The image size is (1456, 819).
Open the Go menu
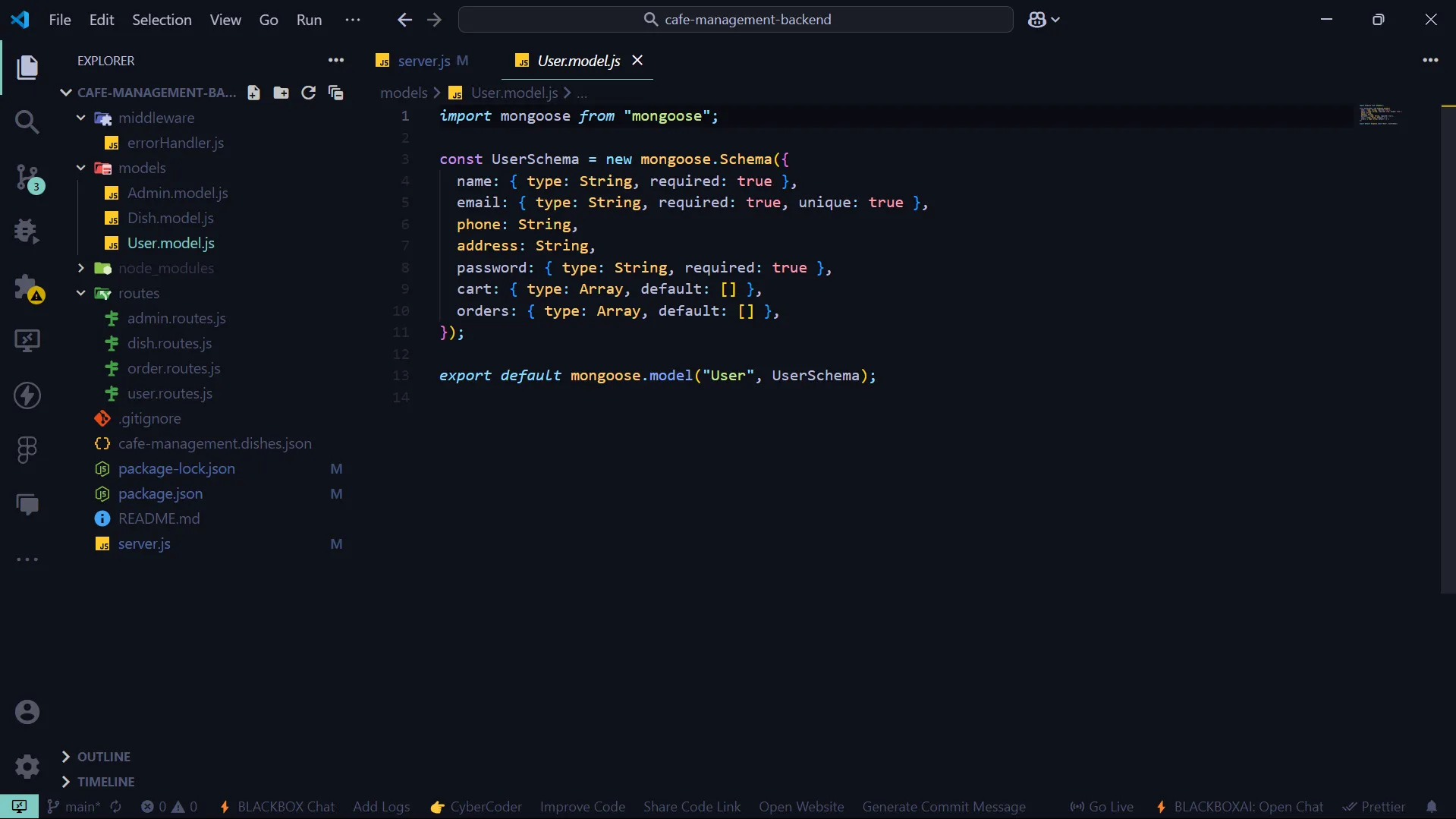point(269,20)
